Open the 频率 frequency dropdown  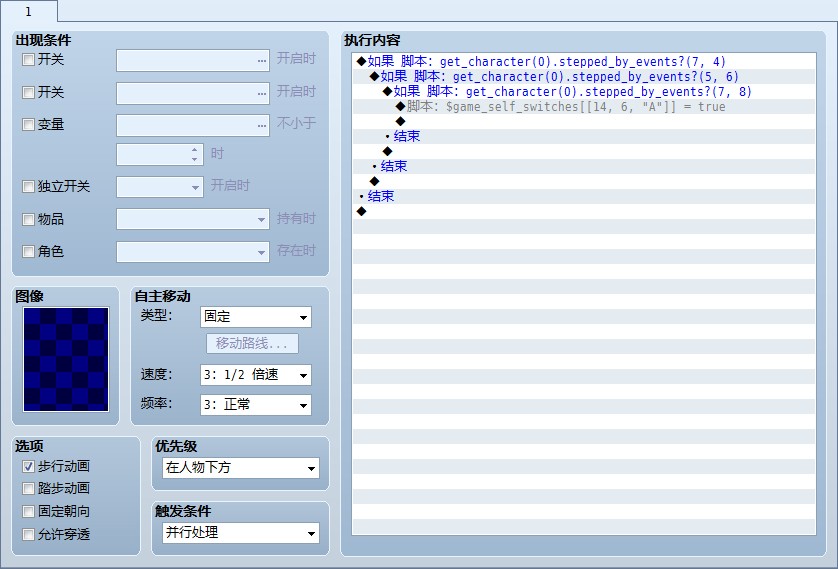tap(255, 405)
